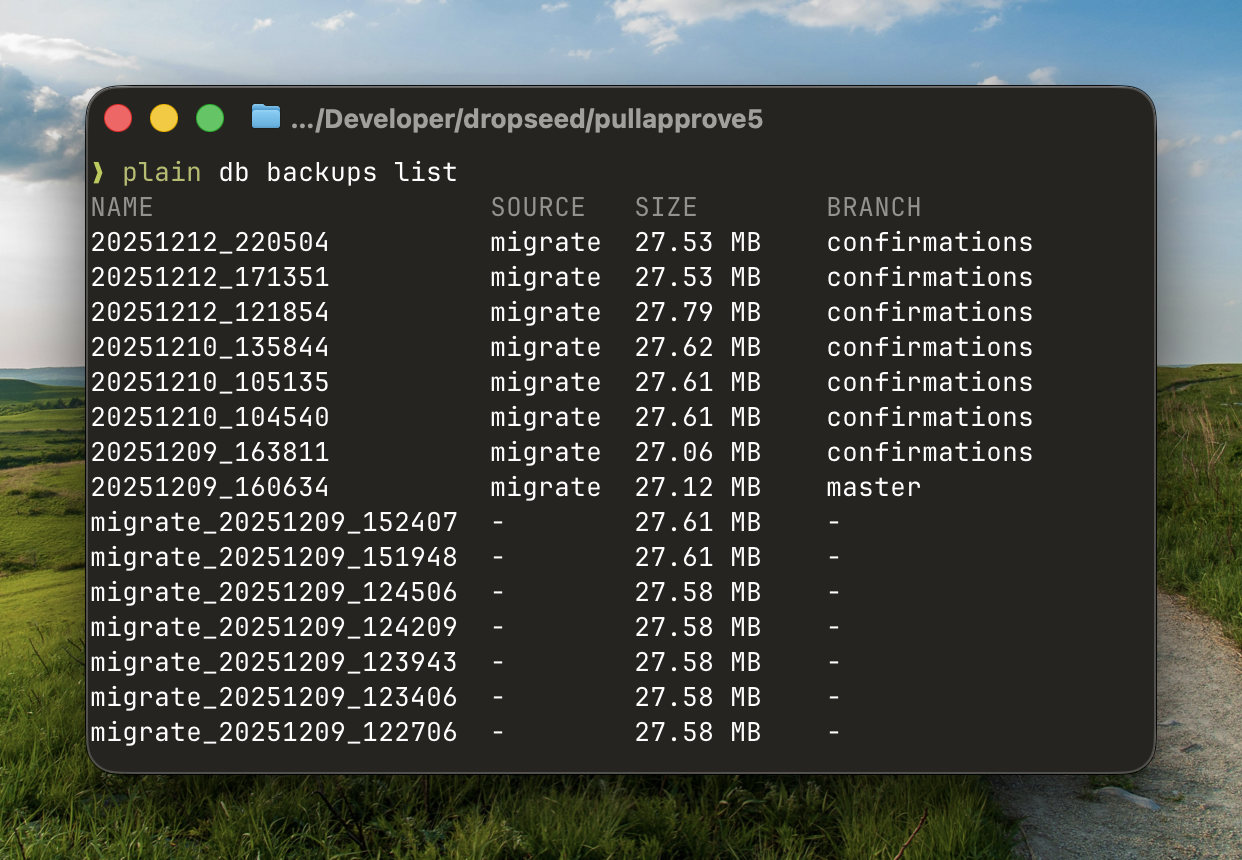Viewport: 1242px width, 860px height.
Task: Click the NAME column header
Action: (x=122, y=207)
